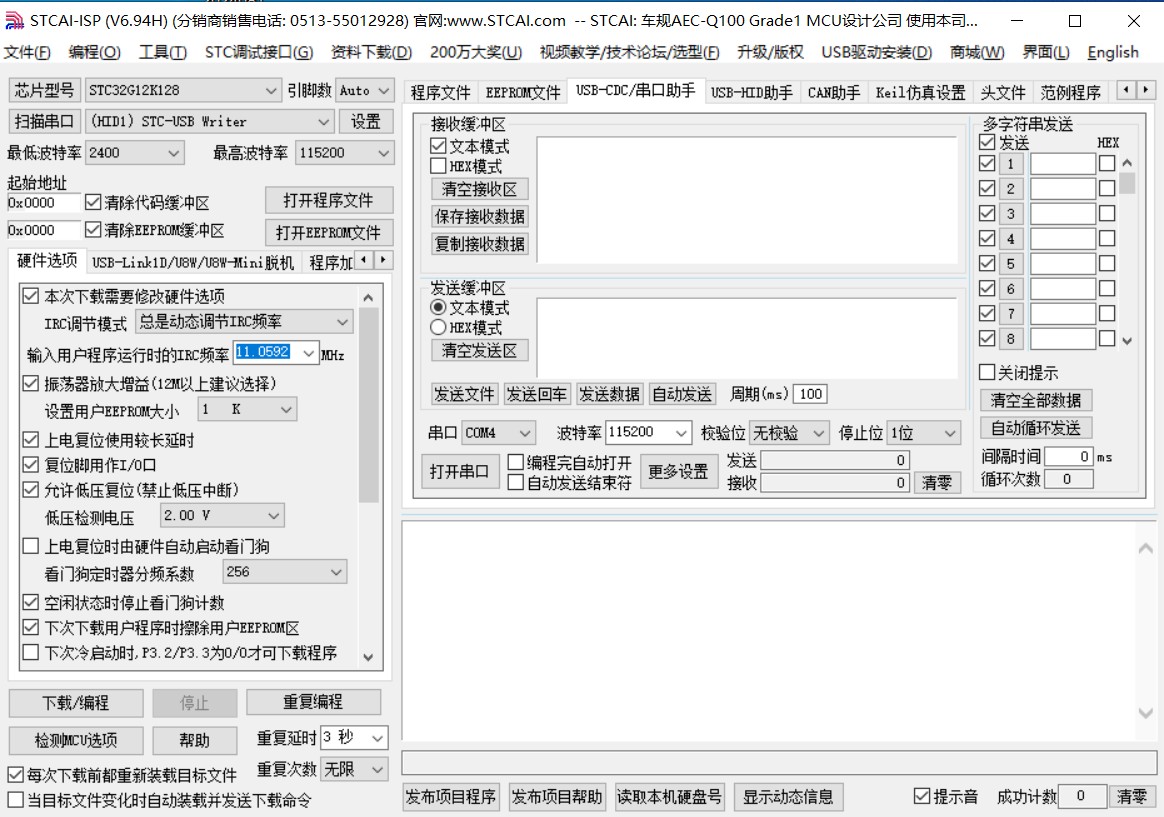
Task: Enable 上电复位时由硬件自动启动看门狗
Action: tap(30, 546)
